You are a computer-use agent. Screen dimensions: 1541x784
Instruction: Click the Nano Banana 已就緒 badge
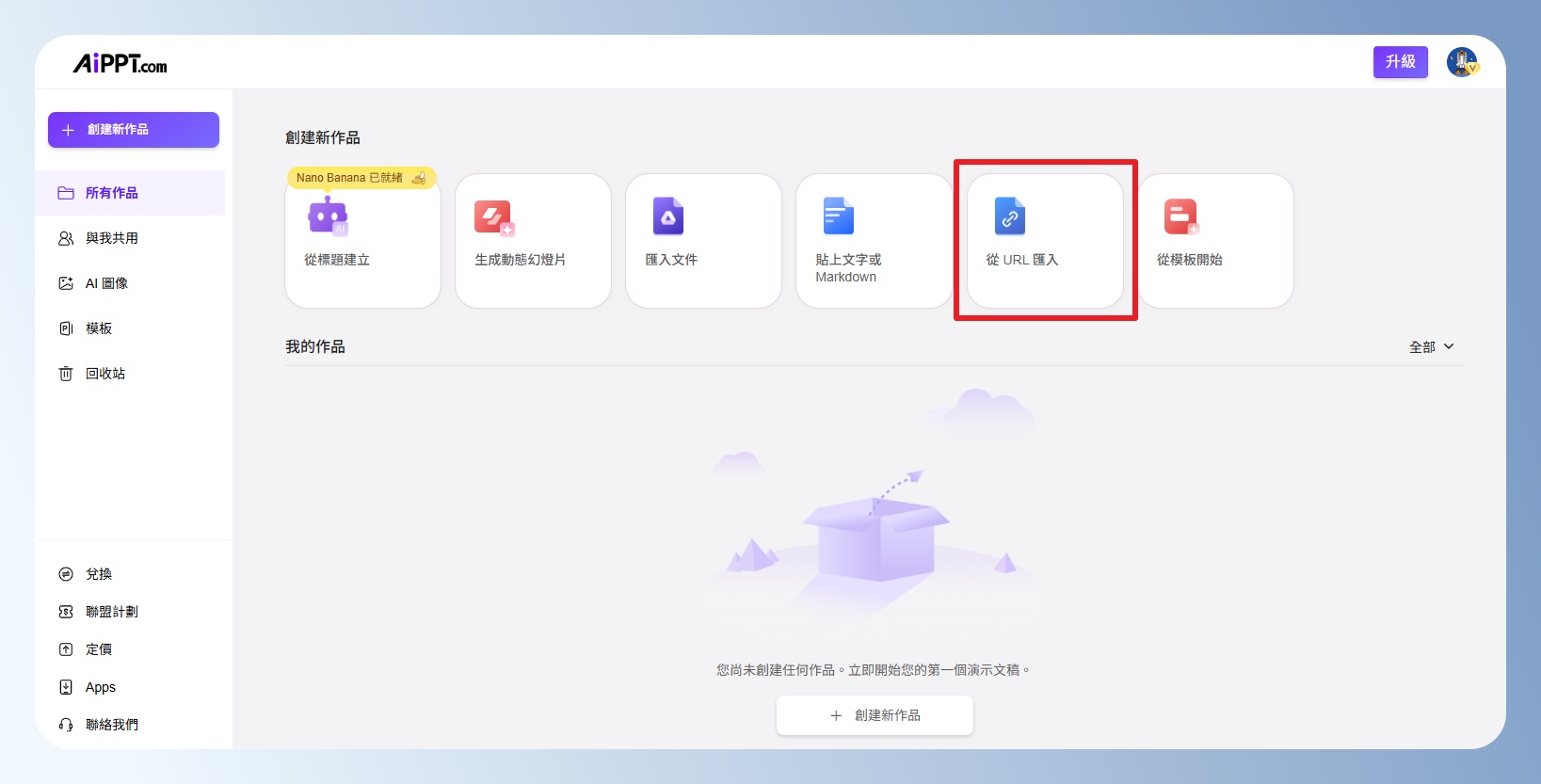pyautogui.click(x=361, y=177)
